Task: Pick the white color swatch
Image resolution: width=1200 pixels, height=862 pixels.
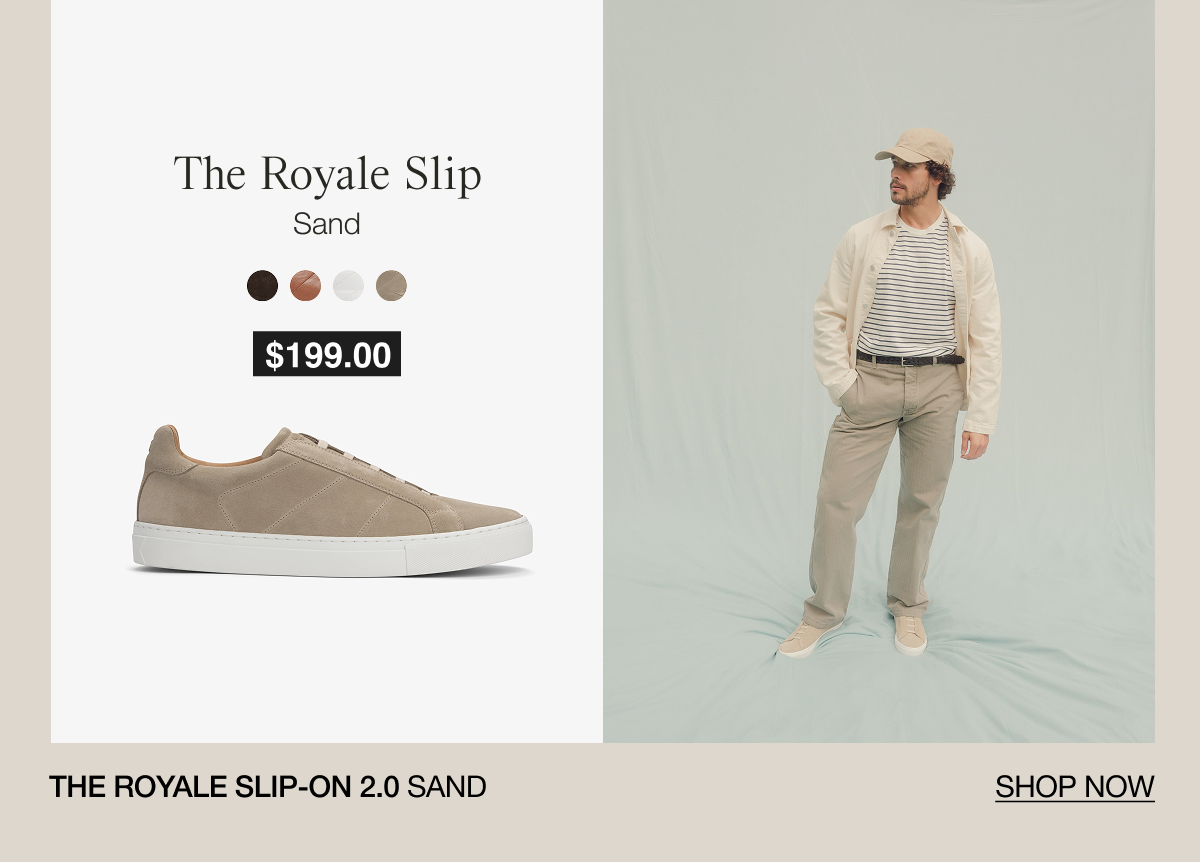Action: click(x=348, y=286)
